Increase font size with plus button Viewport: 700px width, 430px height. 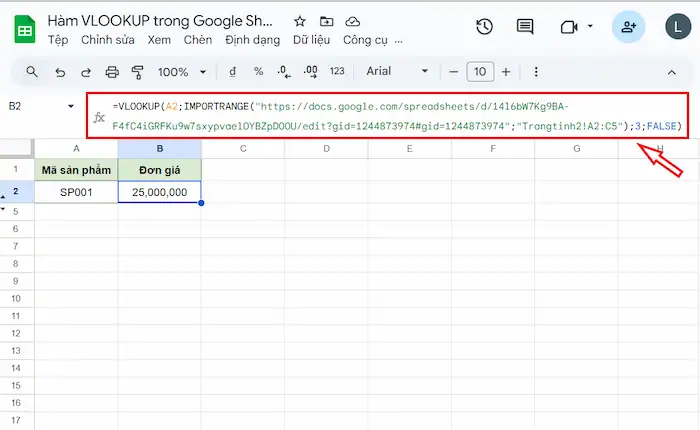[x=506, y=72]
